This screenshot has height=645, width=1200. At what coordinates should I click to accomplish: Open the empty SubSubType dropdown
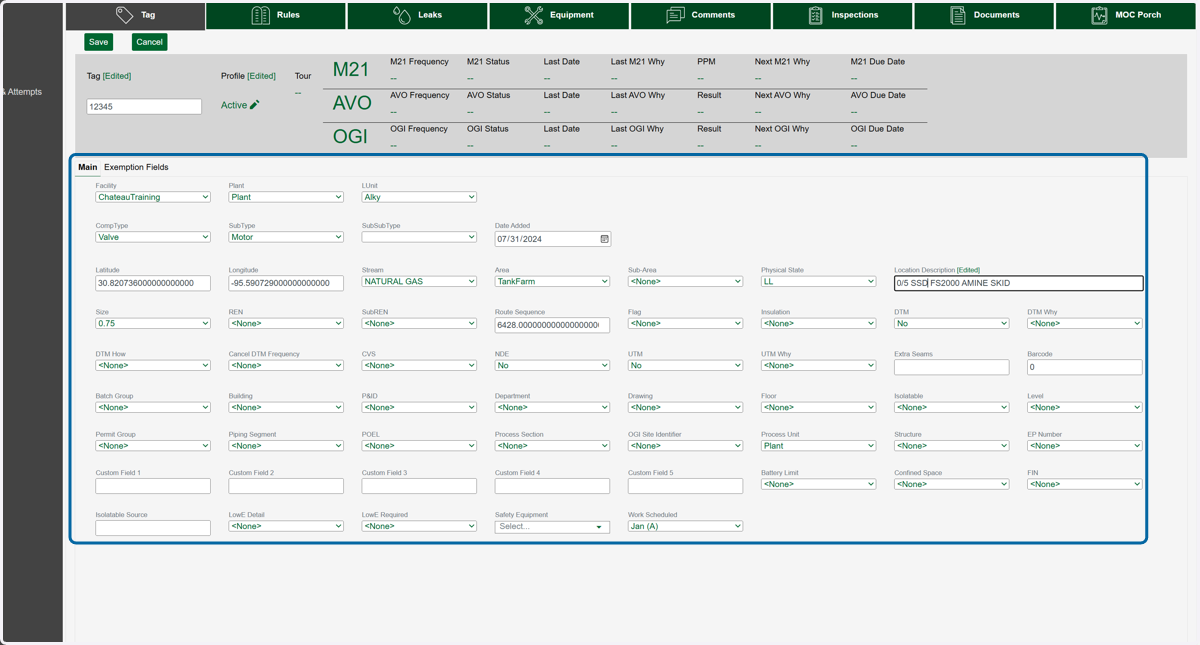click(x=419, y=237)
